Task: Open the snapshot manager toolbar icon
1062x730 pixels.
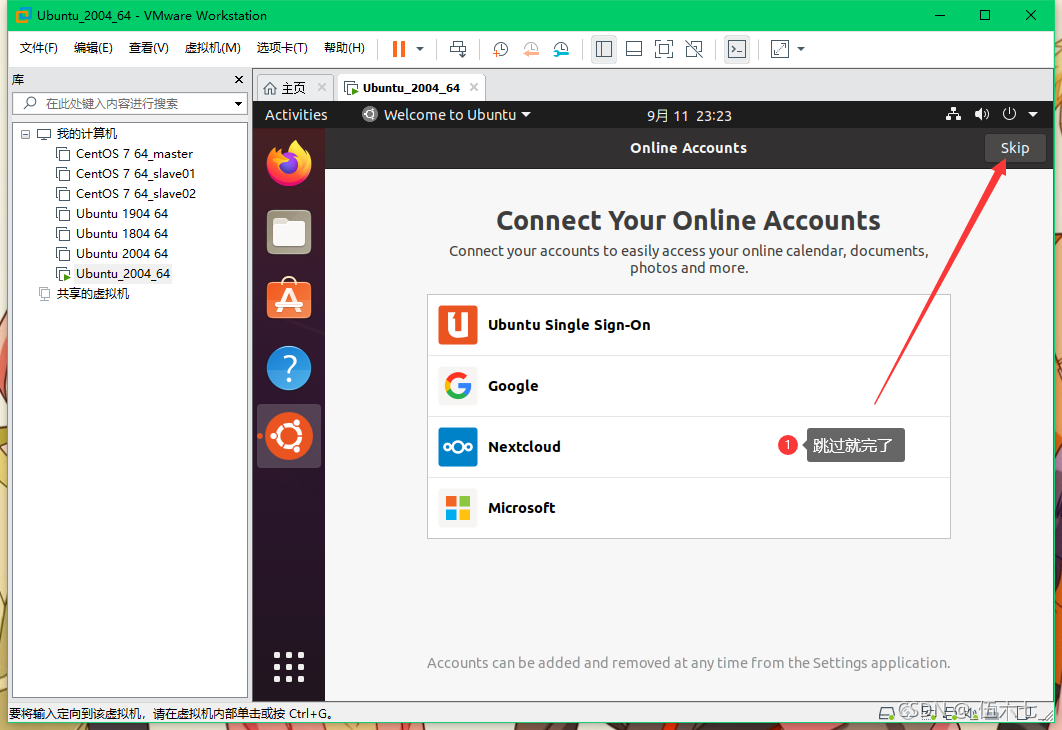Action: pos(561,49)
